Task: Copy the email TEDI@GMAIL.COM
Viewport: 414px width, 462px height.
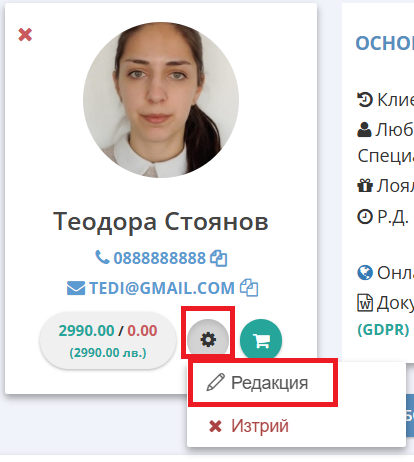Action: tap(249, 288)
